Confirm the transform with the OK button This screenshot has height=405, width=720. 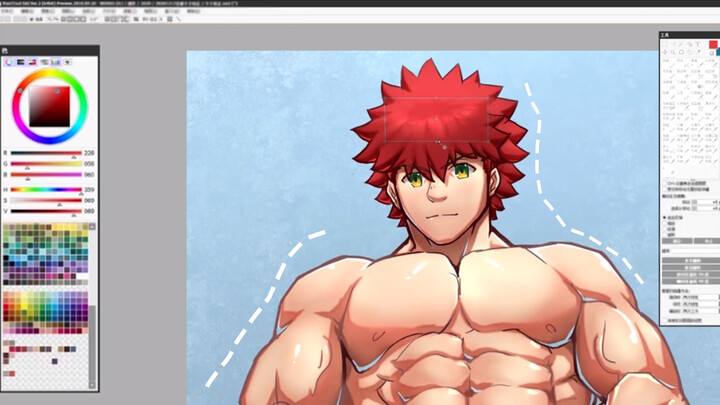click(x=677, y=241)
